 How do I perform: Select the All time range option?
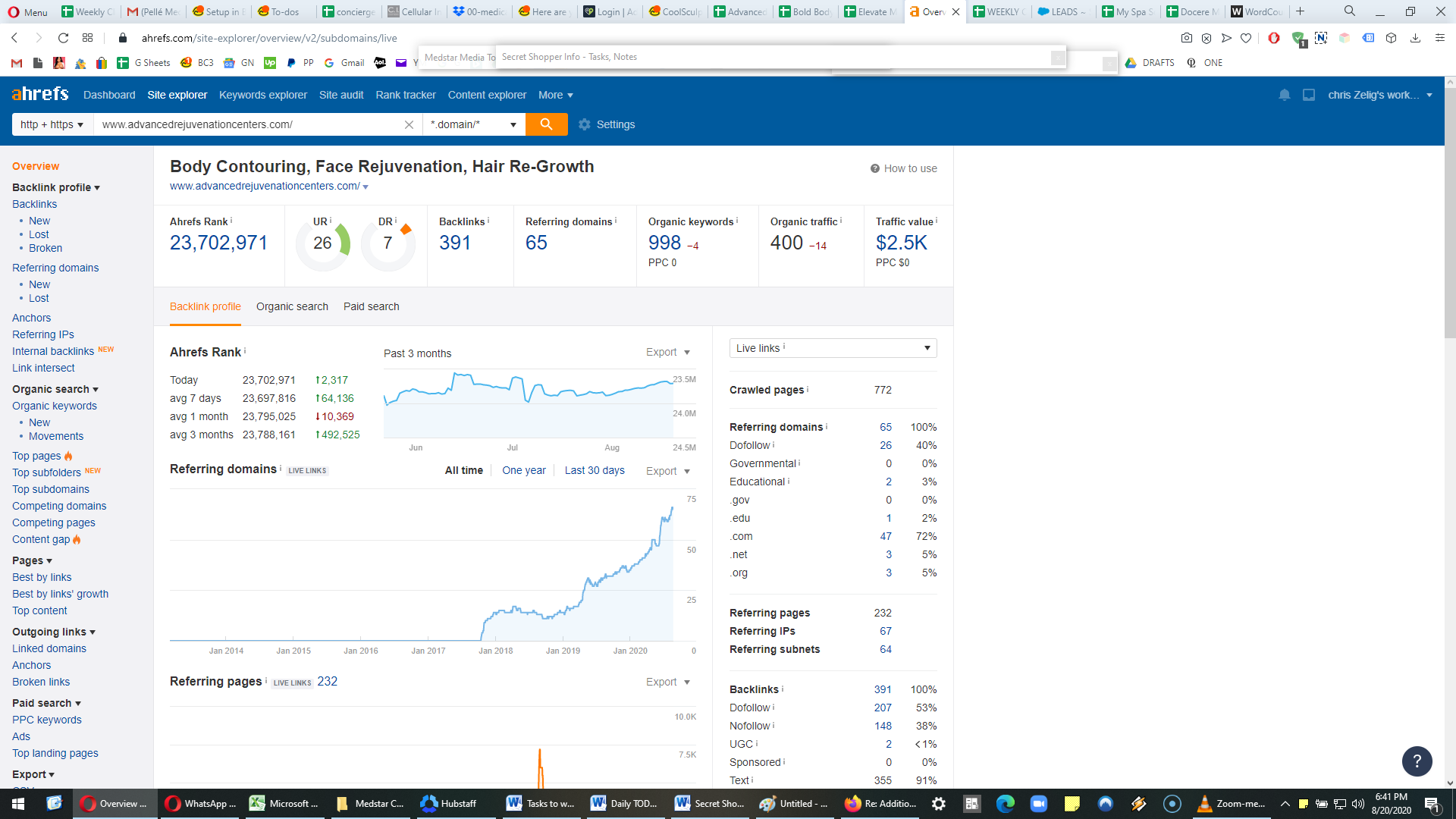click(x=463, y=470)
